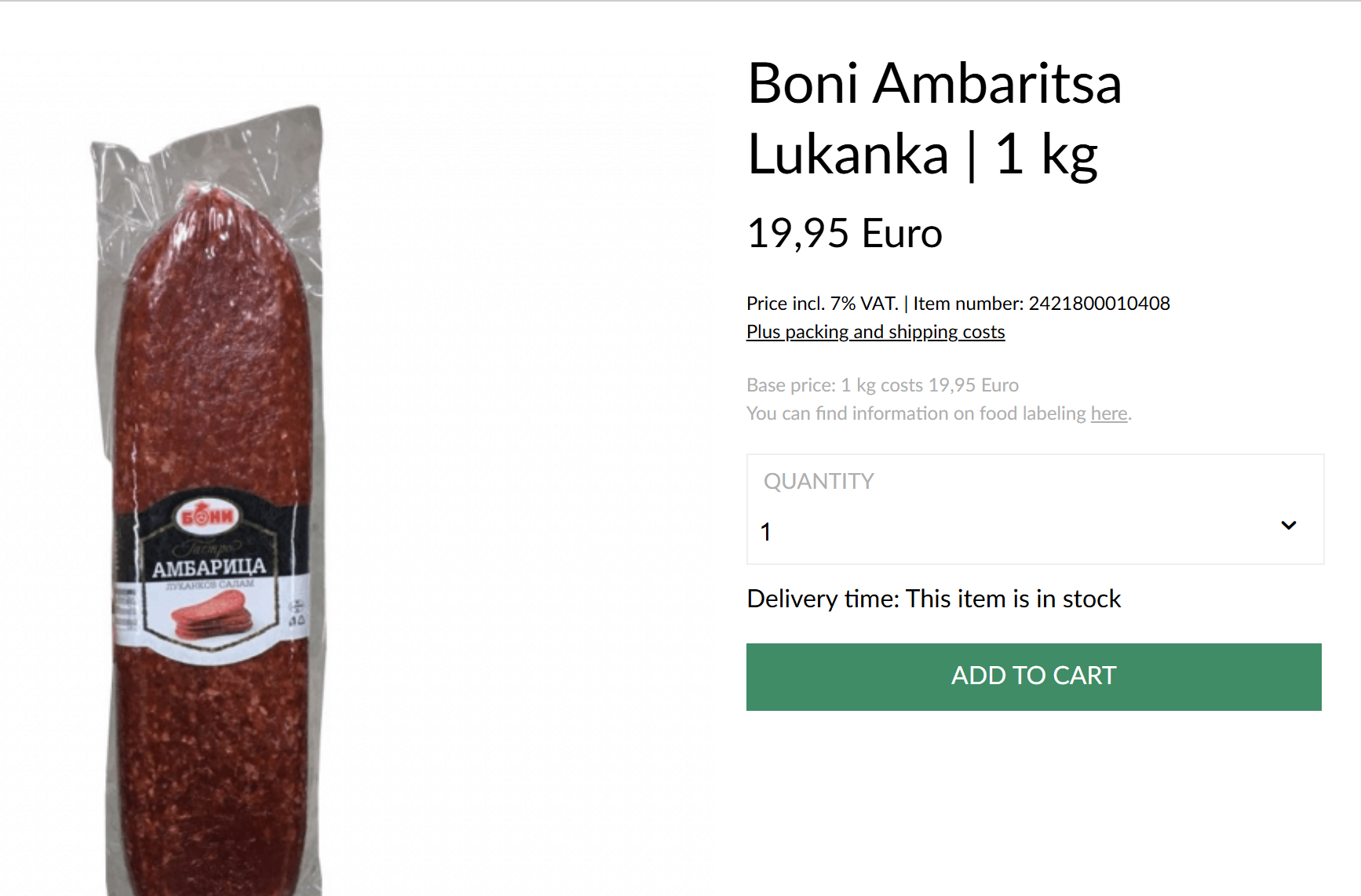
Task: Click the АМБАРИЦА name on the sausage label
Action: [209, 567]
